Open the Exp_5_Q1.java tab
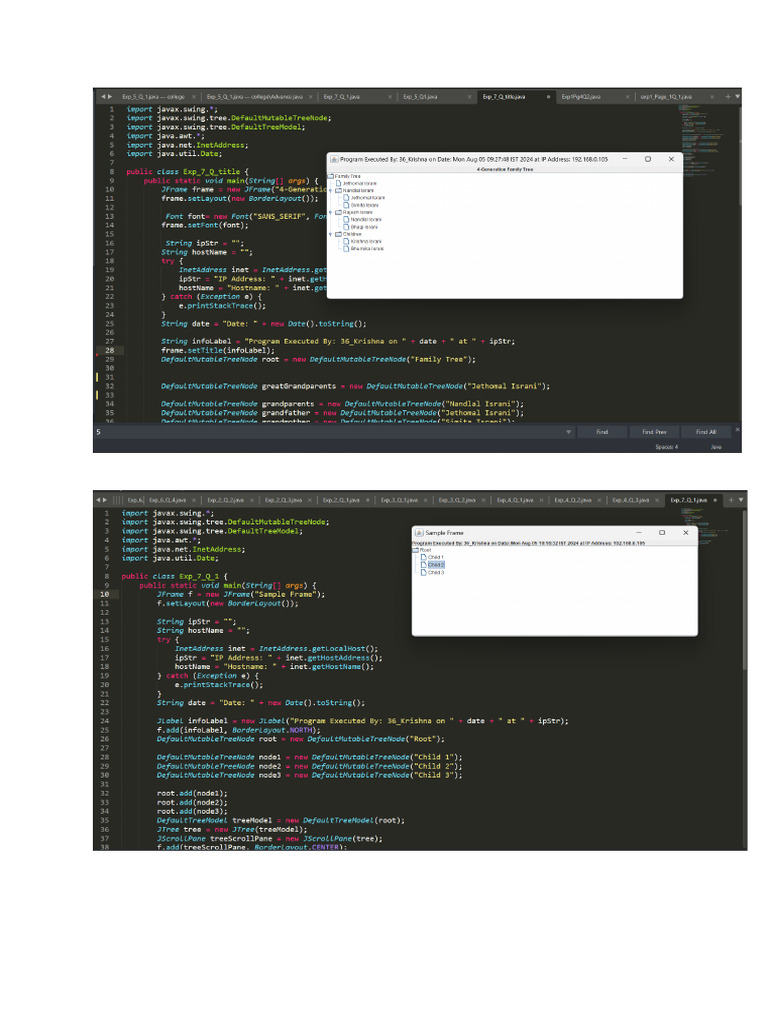The height and width of the screenshot is (1024, 768). point(420,97)
